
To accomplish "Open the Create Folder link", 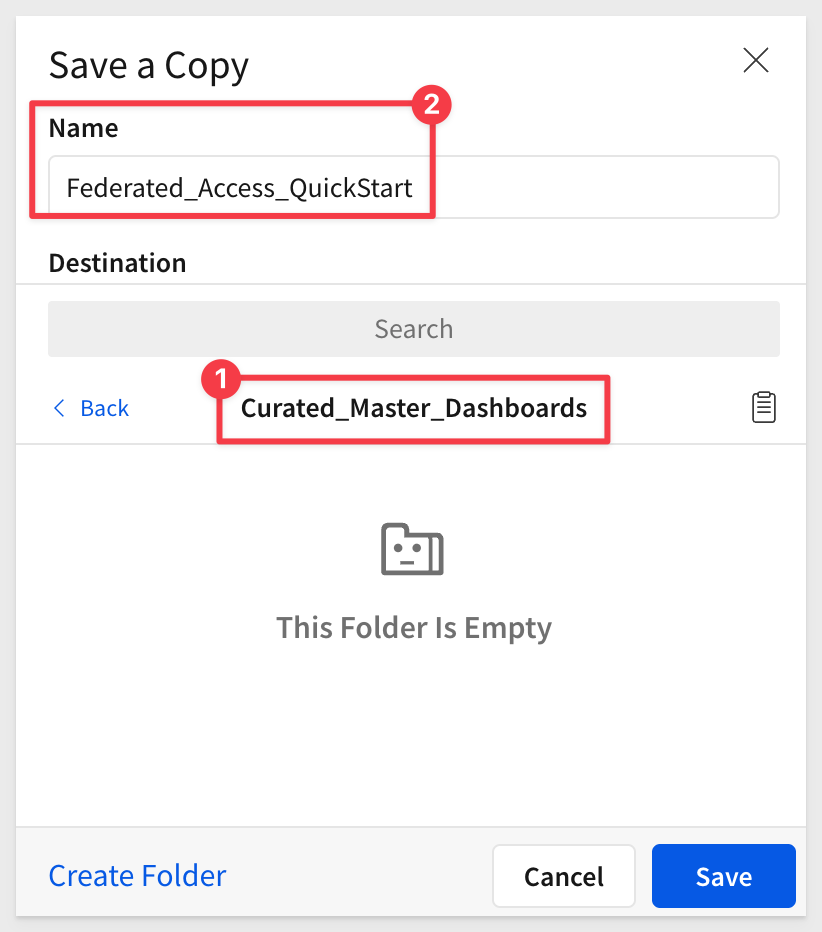I will coord(137,876).
